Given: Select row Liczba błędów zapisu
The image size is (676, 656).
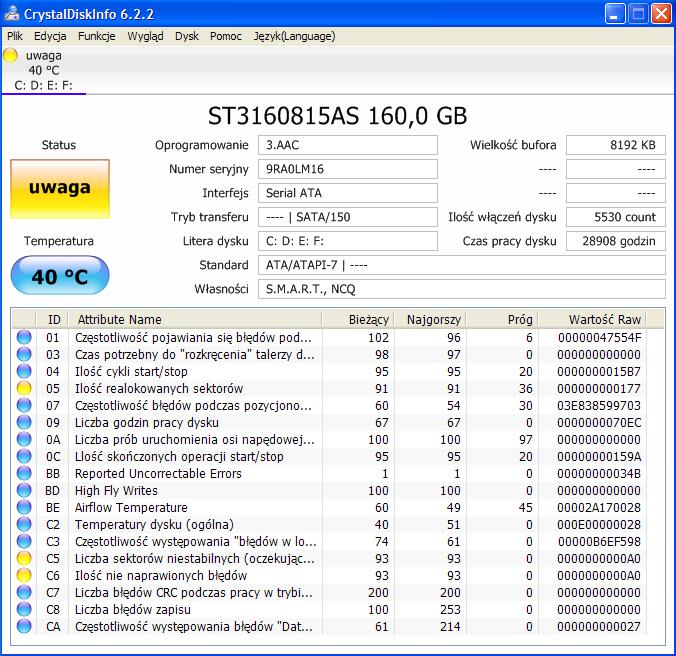Looking at the screenshot, I should (331, 609).
